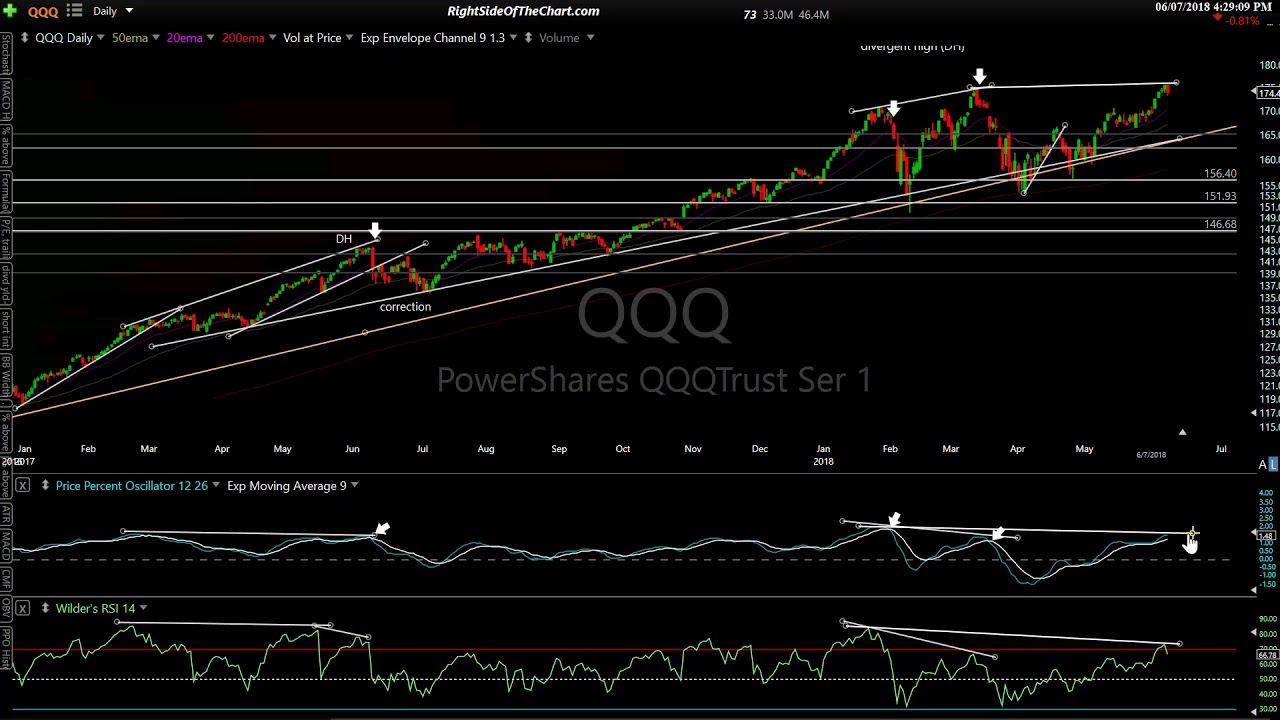Click the -0.81% change value
Screen dimensions: 1280x720
(1242, 21)
